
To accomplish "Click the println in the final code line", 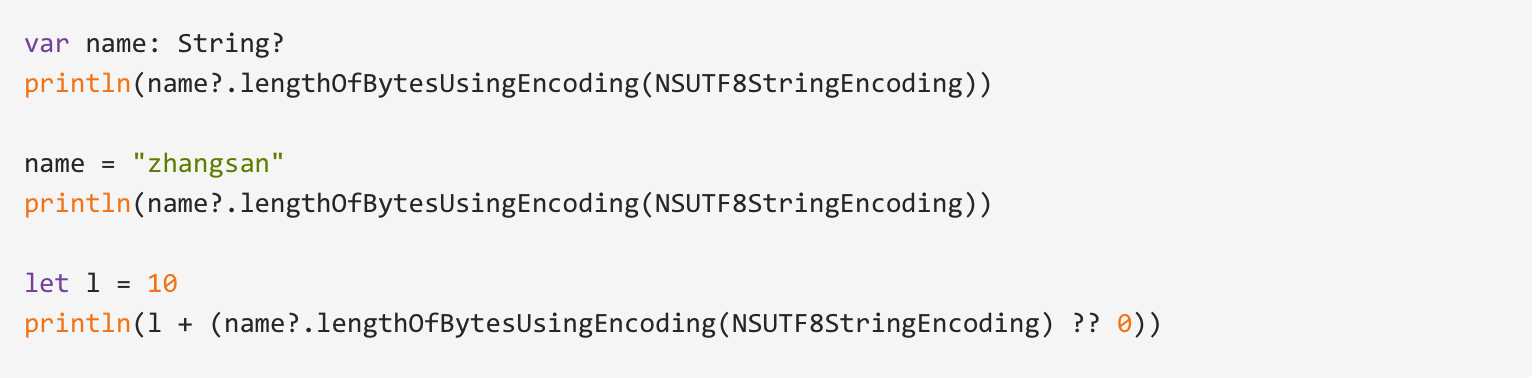I will click(x=78, y=324).
